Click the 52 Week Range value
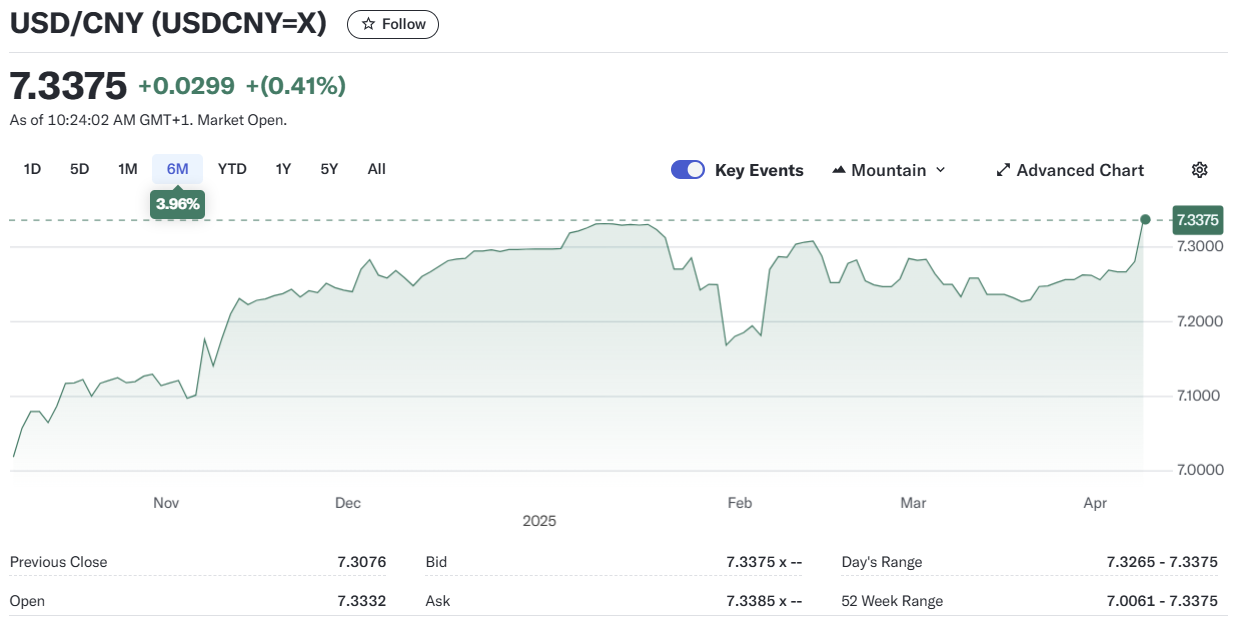This screenshot has height=628, width=1237. pyautogui.click(x=1162, y=601)
